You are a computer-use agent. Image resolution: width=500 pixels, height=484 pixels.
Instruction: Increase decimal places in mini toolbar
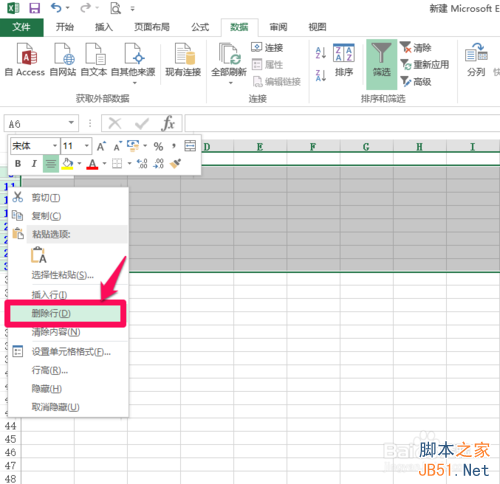click(142, 163)
